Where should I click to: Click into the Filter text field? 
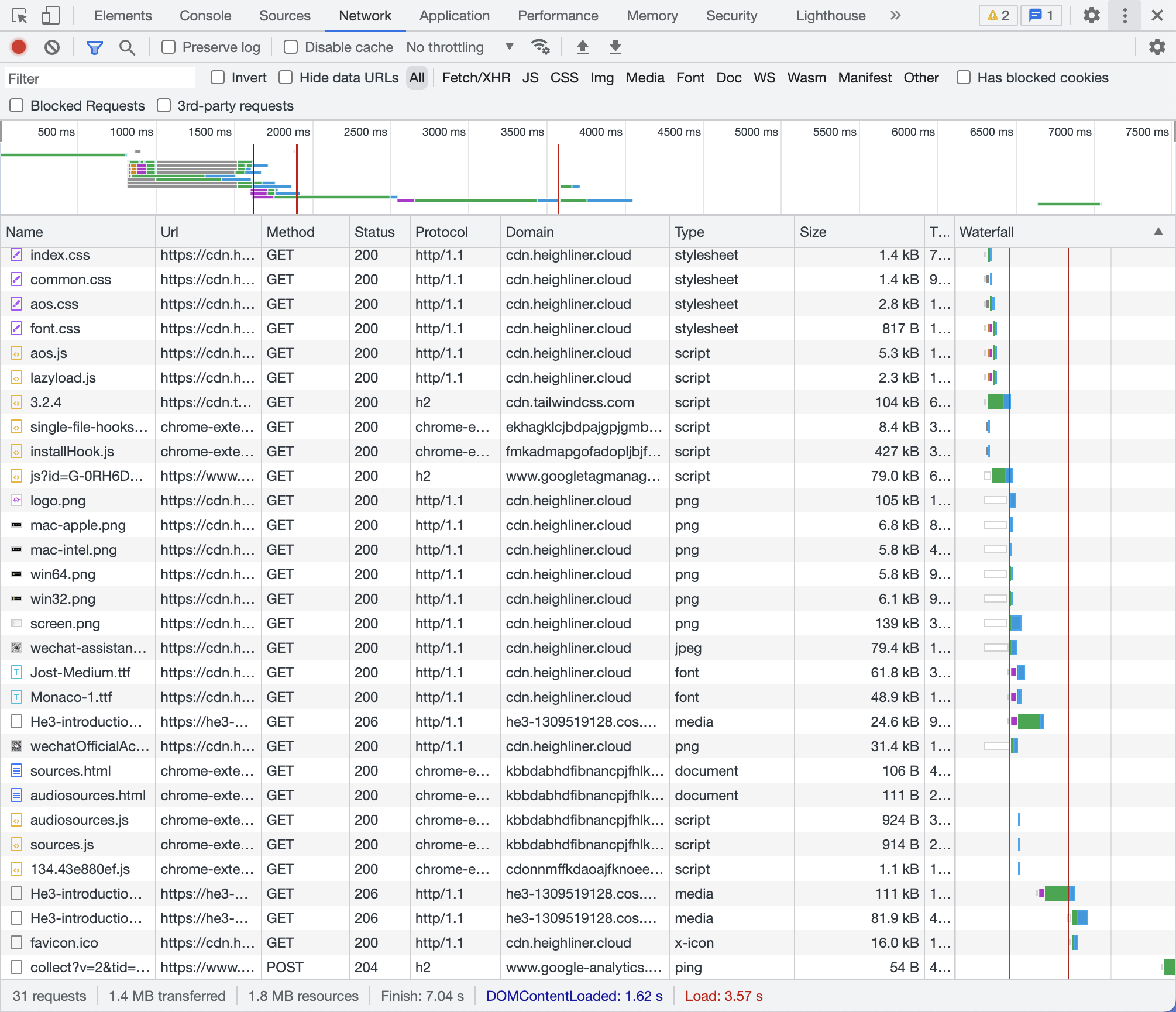(99, 78)
